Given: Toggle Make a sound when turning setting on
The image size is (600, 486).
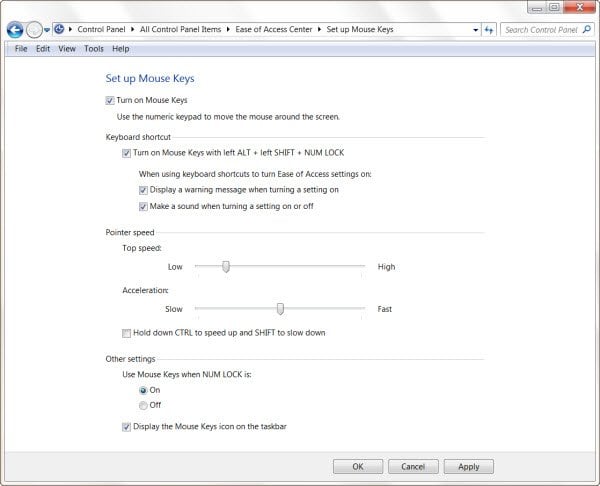Looking at the screenshot, I should tap(143, 207).
